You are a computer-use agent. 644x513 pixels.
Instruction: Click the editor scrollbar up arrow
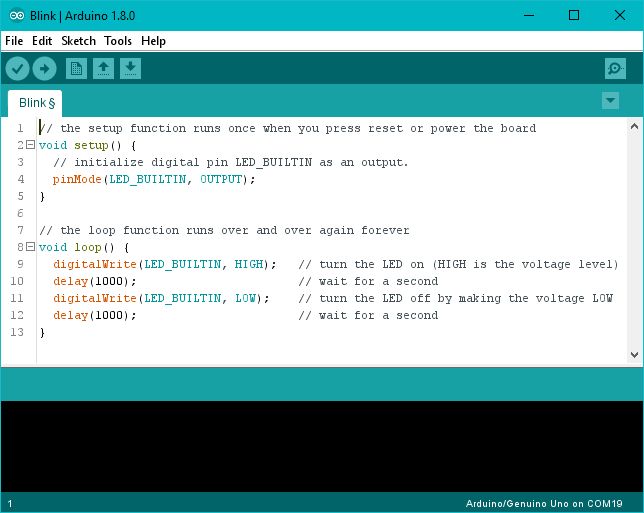[x=634, y=127]
